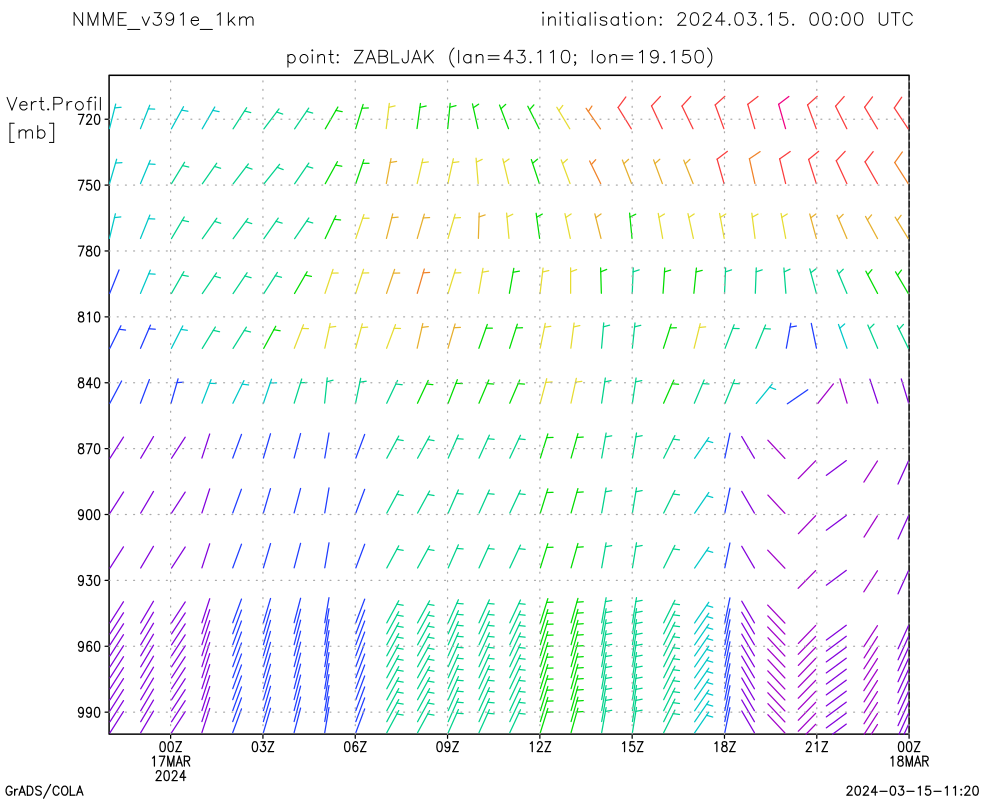Screen dimensions: 1000x800
Task: Click the 00Z 17MAR 2024 time label
Action: [170, 761]
